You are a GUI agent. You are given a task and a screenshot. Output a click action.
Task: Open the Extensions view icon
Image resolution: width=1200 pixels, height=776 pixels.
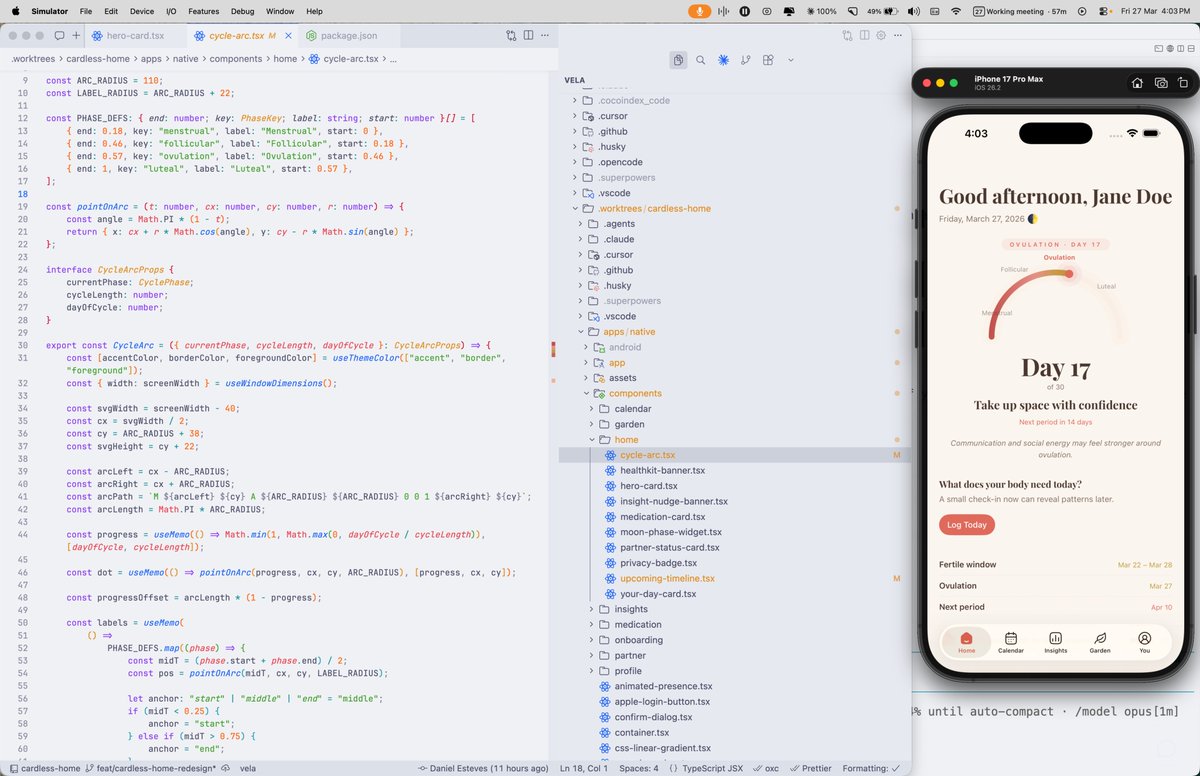tap(768, 60)
